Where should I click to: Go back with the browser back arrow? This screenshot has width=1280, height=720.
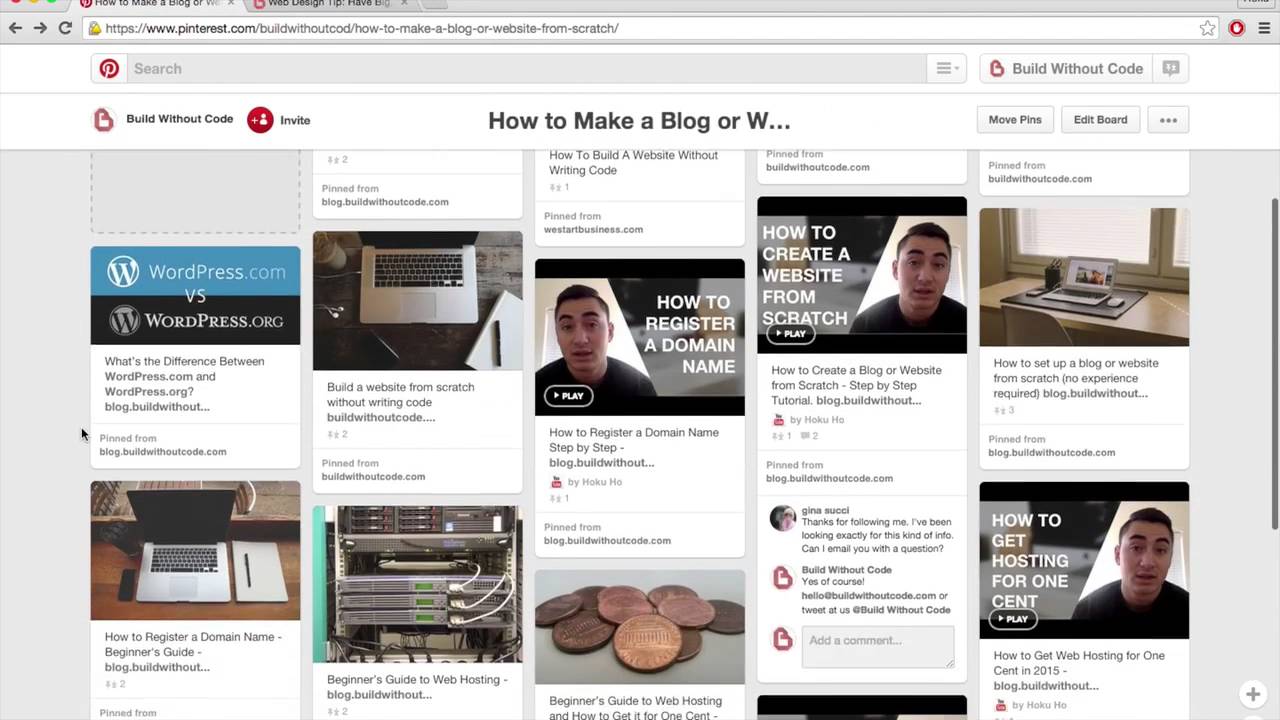tap(15, 28)
